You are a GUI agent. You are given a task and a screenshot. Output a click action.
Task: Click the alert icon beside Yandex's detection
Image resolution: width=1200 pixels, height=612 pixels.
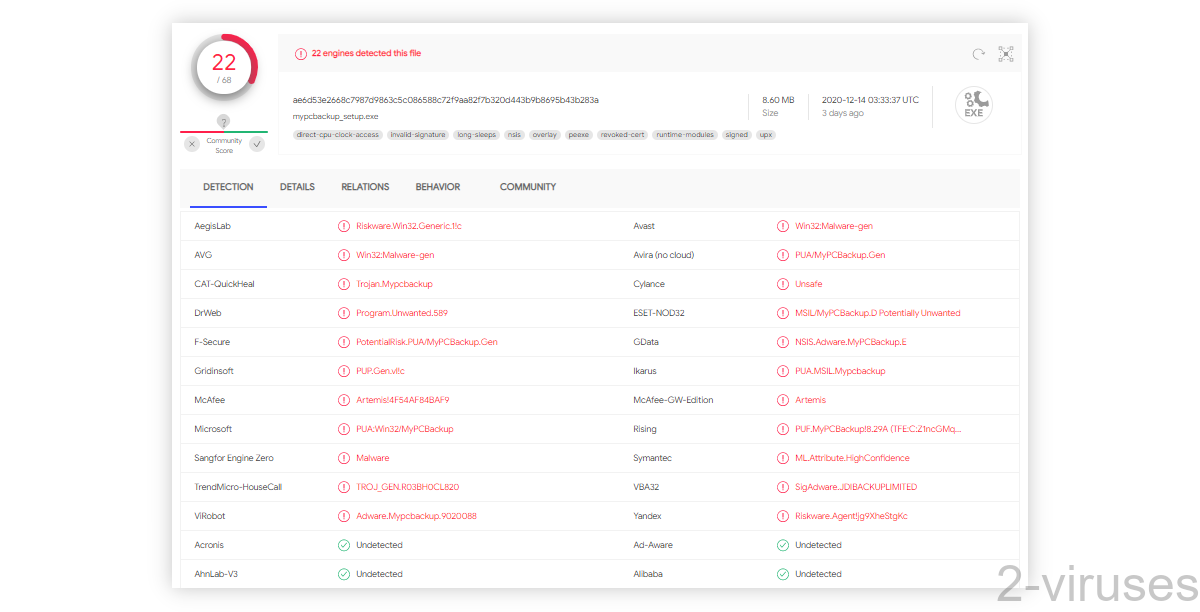coord(783,516)
